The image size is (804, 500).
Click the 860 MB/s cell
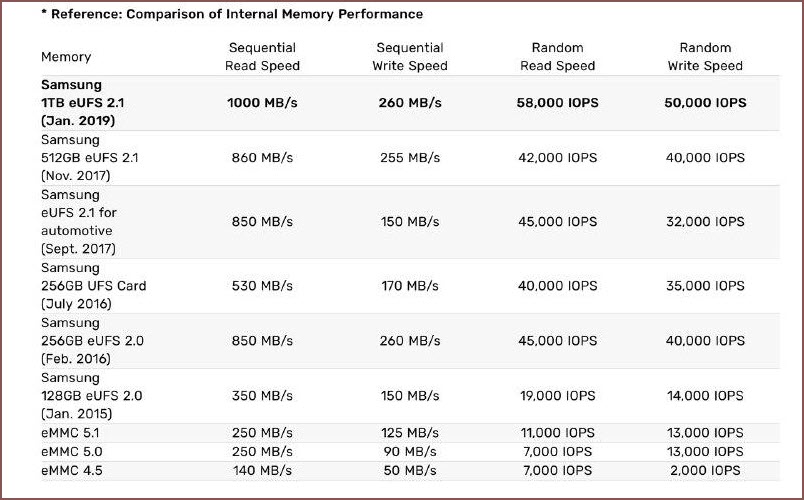pos(262,157)
